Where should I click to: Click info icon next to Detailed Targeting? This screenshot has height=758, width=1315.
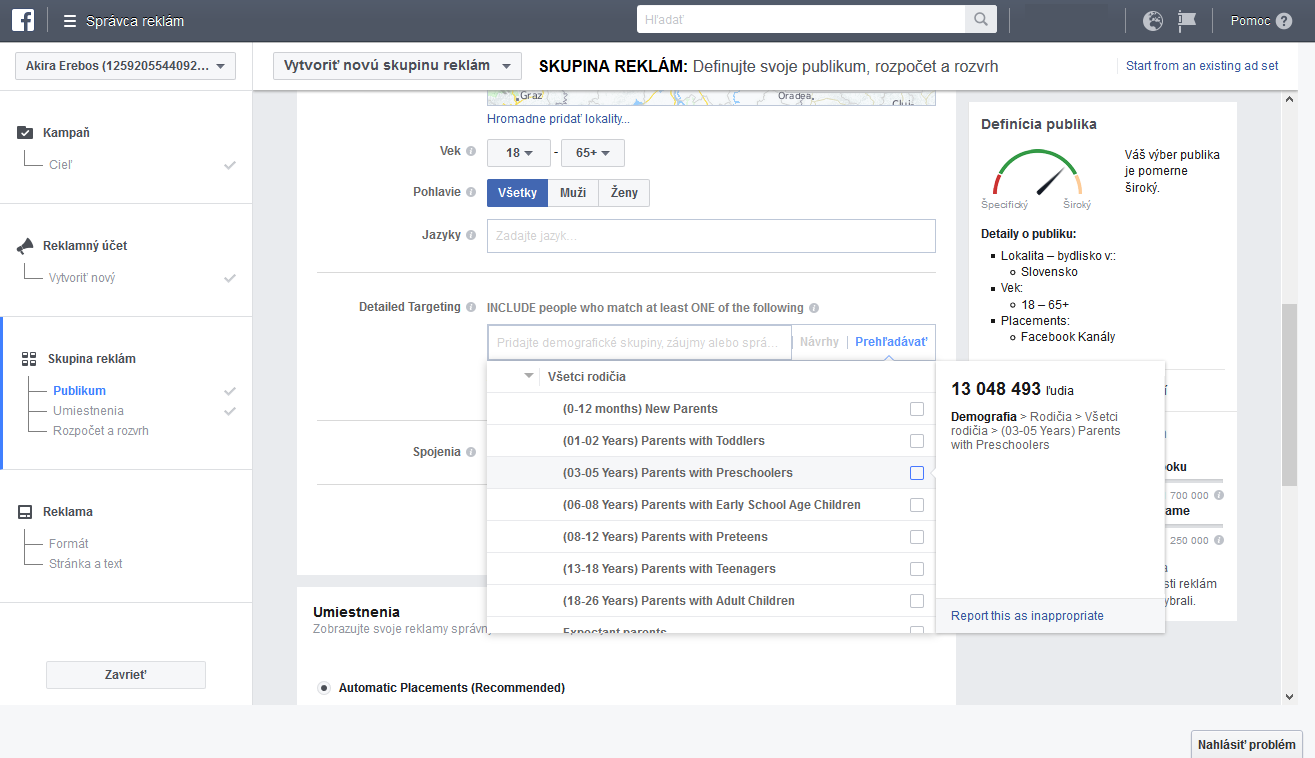point(471,308)
